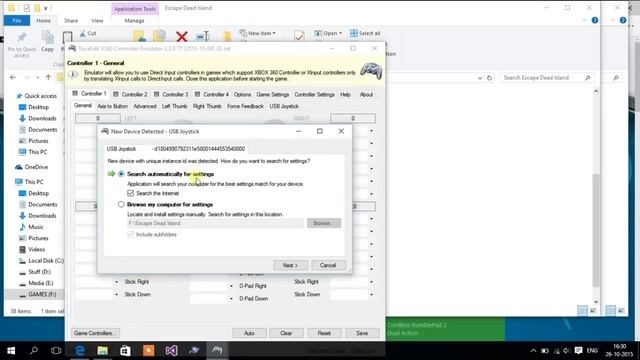The width and height of the screenshot is (640, 360).
Task: Select the Axis to Button sub-tab
Action: tap(113, 106)
